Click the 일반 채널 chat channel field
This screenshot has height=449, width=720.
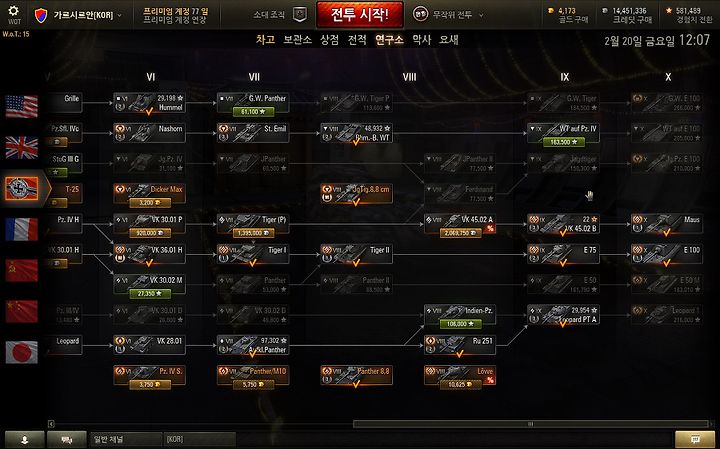[x=126, y=439]
